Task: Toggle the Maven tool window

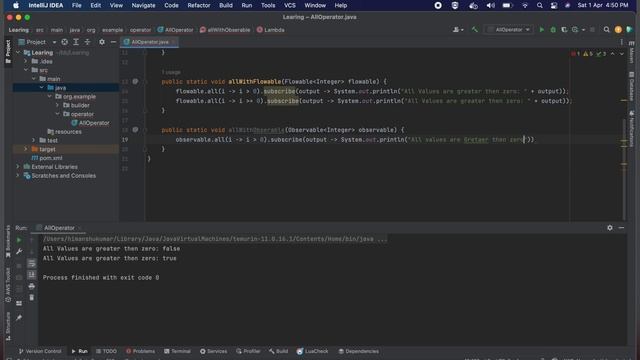Action: tap(631, 52)
